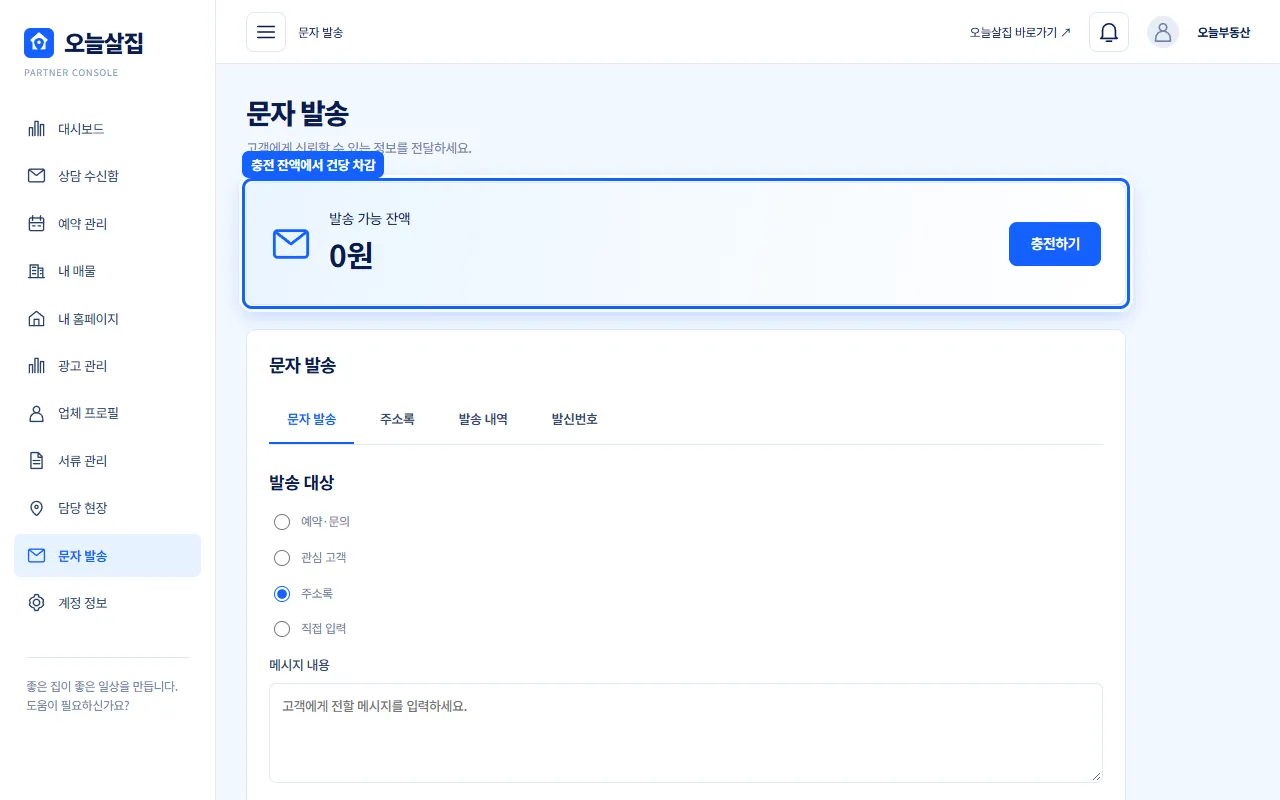Switch to the 발신번호 tab
The width and height of the screenshot is (1280, 800).
point(575,419)
